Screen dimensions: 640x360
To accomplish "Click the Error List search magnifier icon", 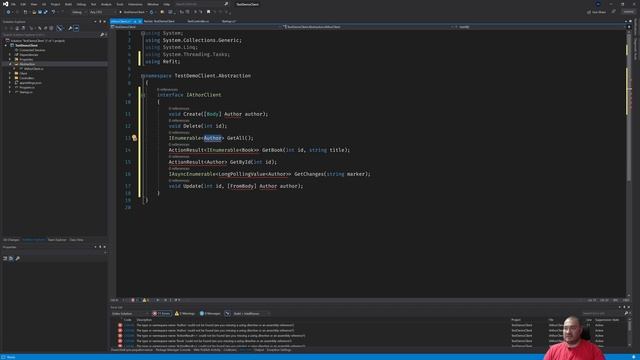I will (x=626, y=313).
